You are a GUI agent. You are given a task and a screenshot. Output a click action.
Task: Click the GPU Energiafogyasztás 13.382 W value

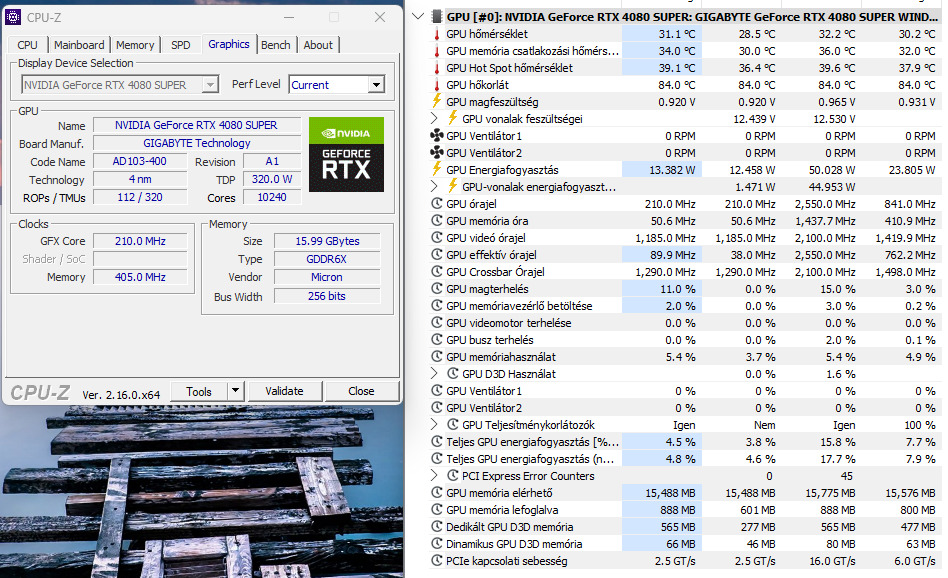click(672, 170)
